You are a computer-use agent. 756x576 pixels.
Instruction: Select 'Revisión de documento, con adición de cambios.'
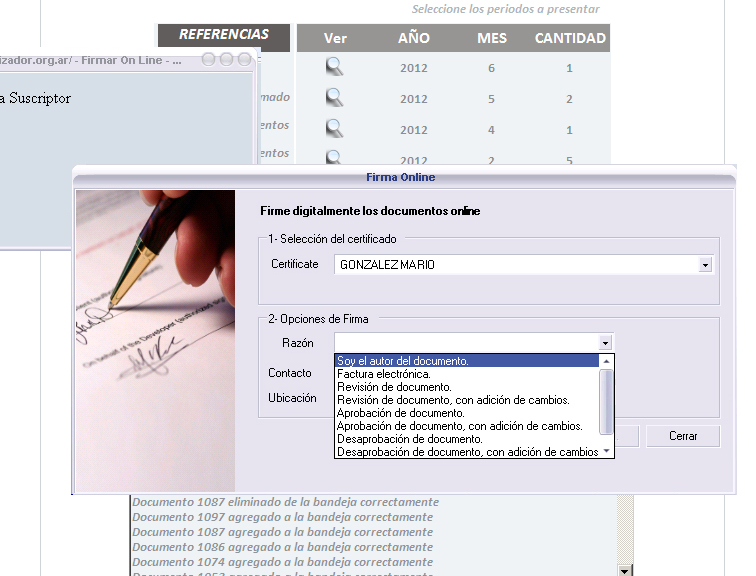click(x=453, y=400)
